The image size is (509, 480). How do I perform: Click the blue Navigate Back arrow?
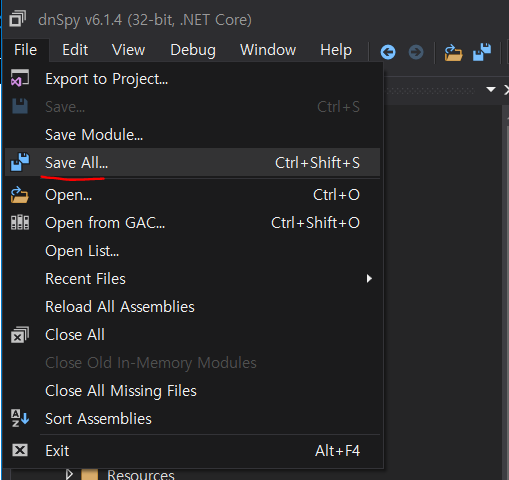pyautogui.click(x=388, y=52)
